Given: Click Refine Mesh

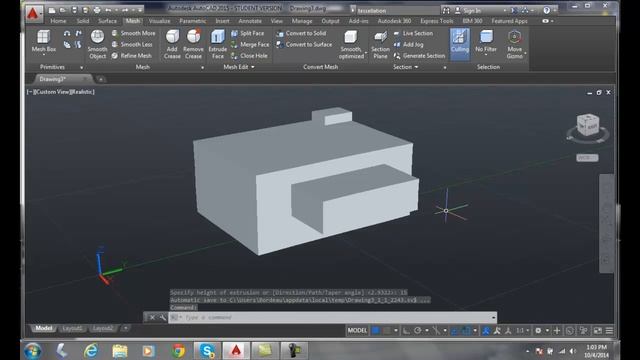Looking at the screenshot, I should pyautogui.click(x=132, y=56).
